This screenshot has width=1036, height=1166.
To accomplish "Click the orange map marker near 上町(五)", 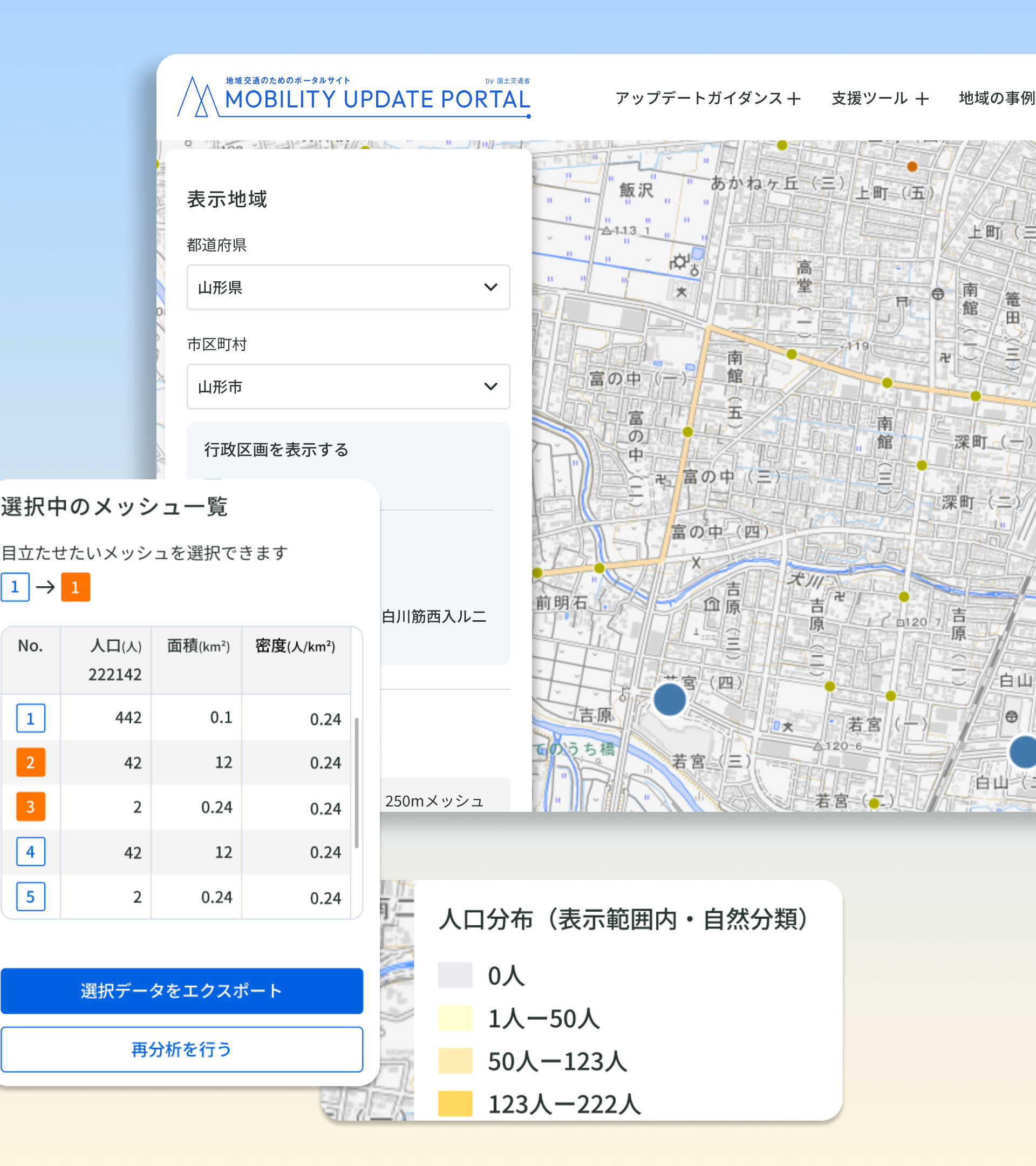I will tap(912, 167).
